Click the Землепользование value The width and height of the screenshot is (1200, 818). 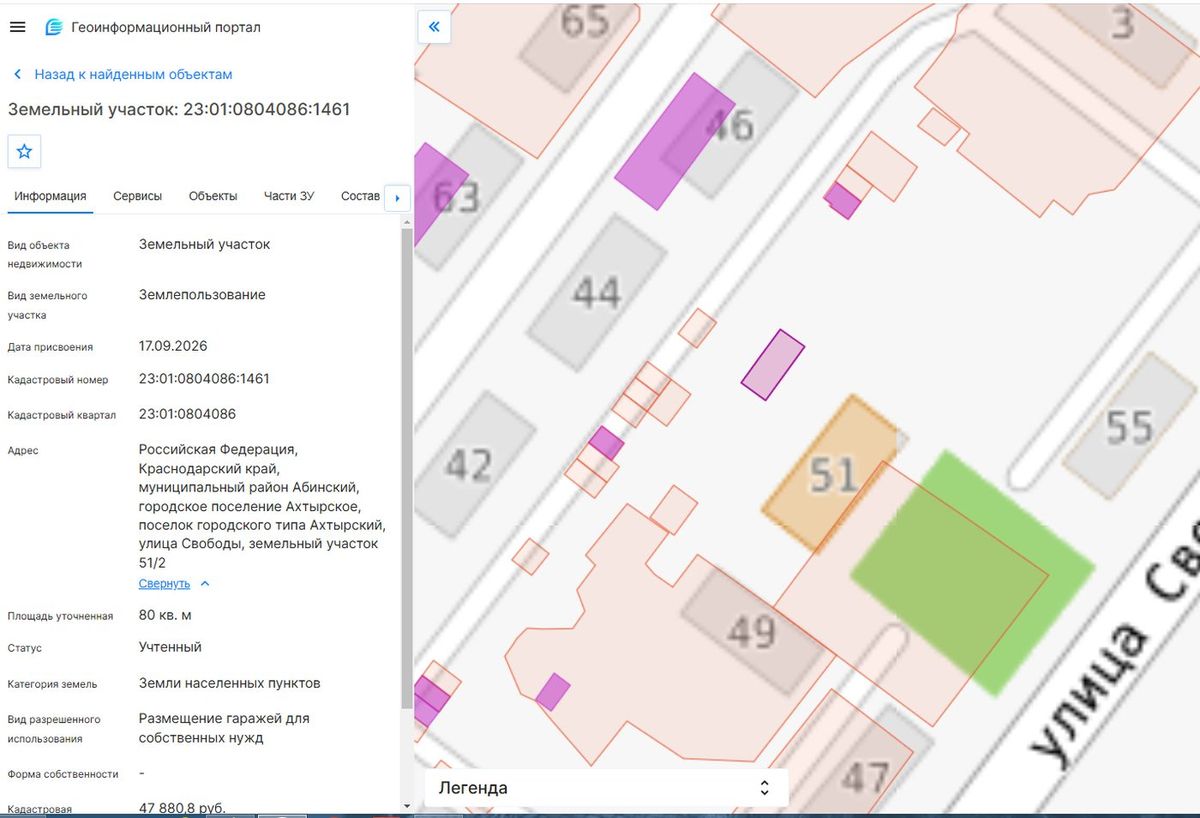tap(202, 295)
